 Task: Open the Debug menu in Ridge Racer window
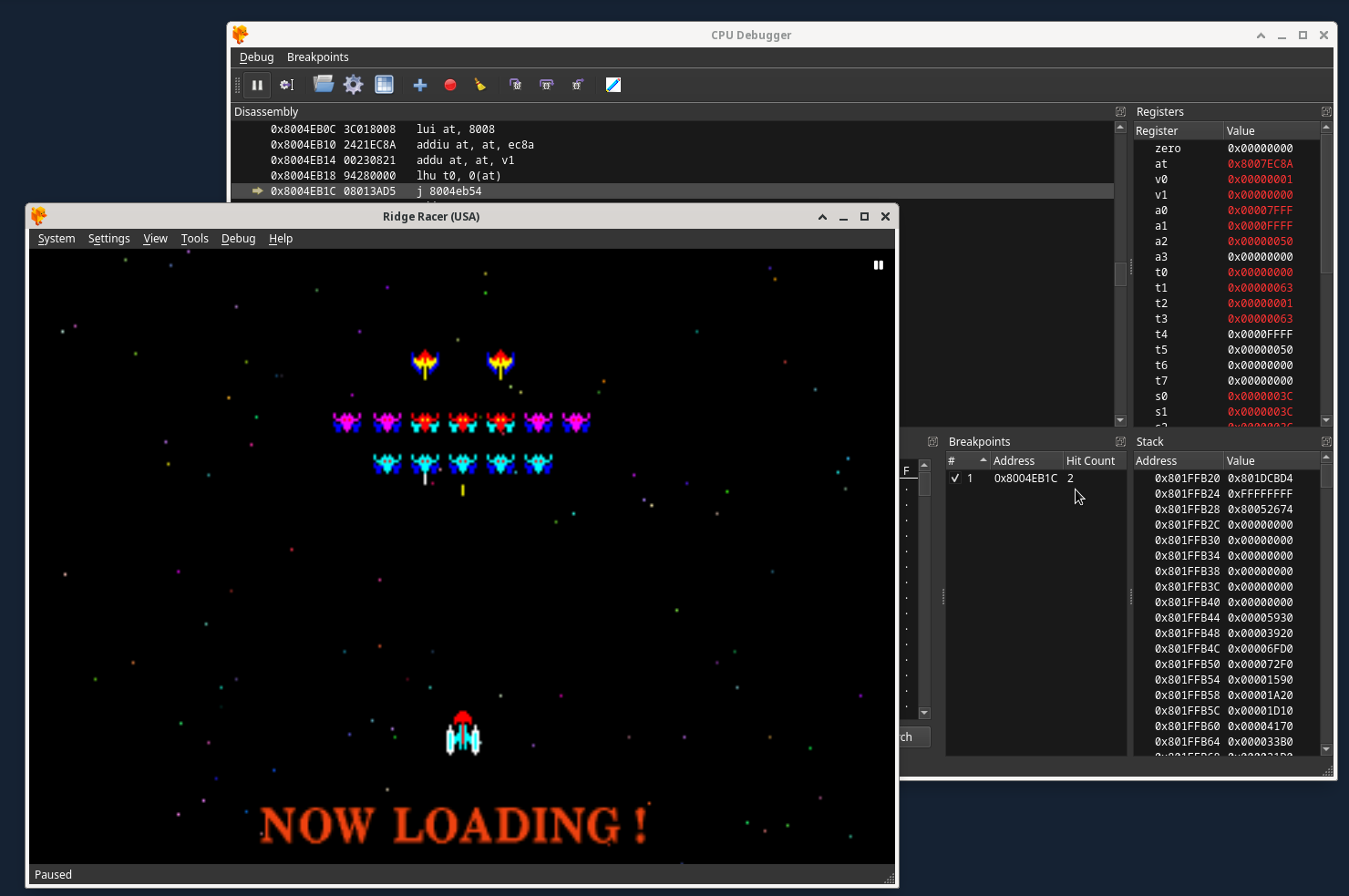pyautogui.click(x=238, y=238)
